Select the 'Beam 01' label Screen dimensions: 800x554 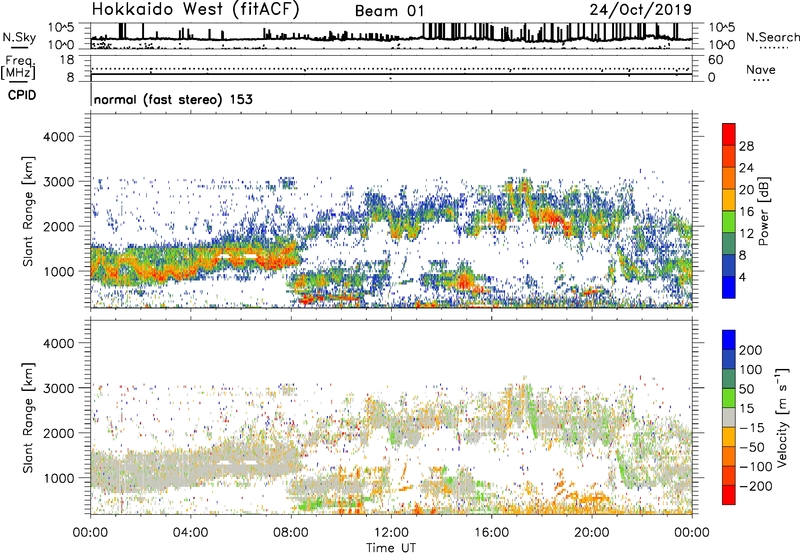click(389, 11)
